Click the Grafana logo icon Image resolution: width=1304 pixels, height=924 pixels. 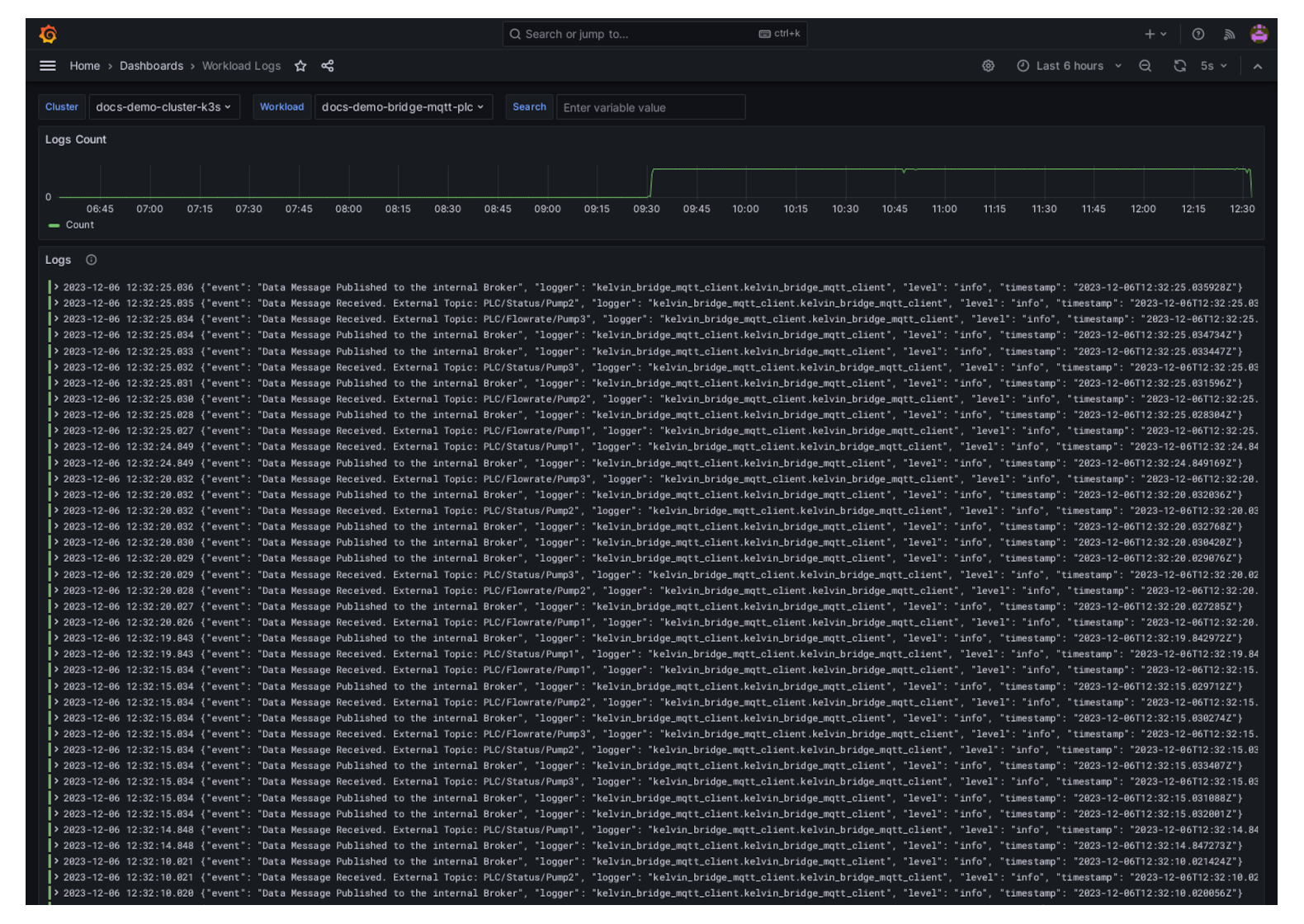coord(48,34)
